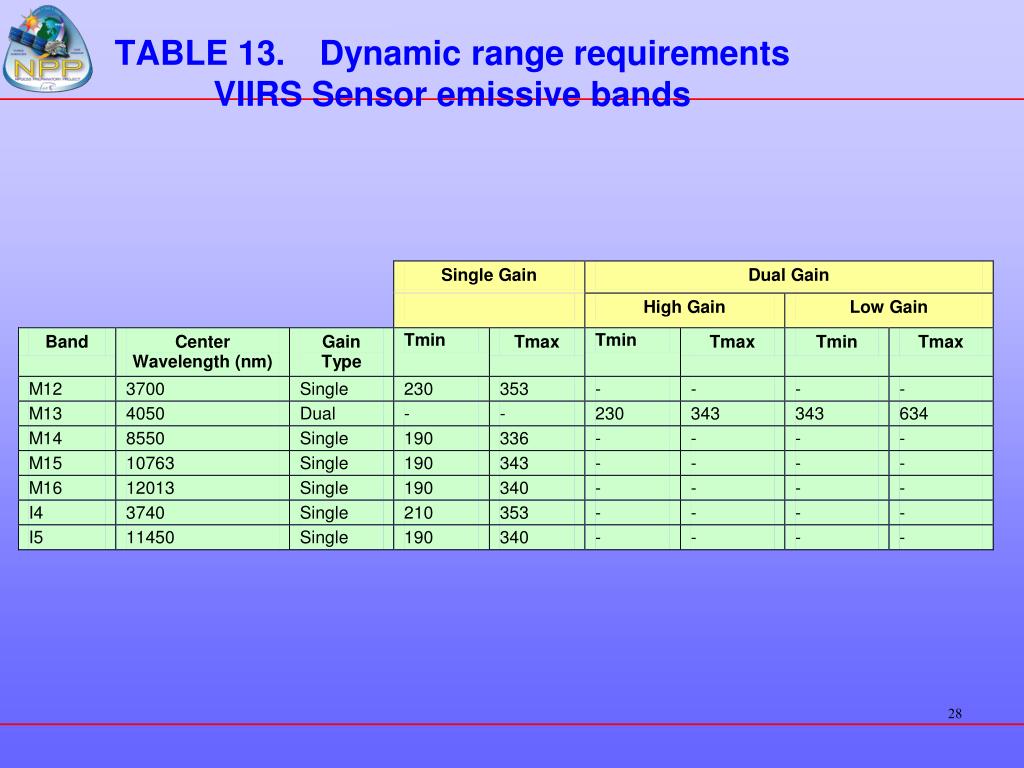
Task: Click Low Gain Tmax value 634
Action: tap(914, 414)
